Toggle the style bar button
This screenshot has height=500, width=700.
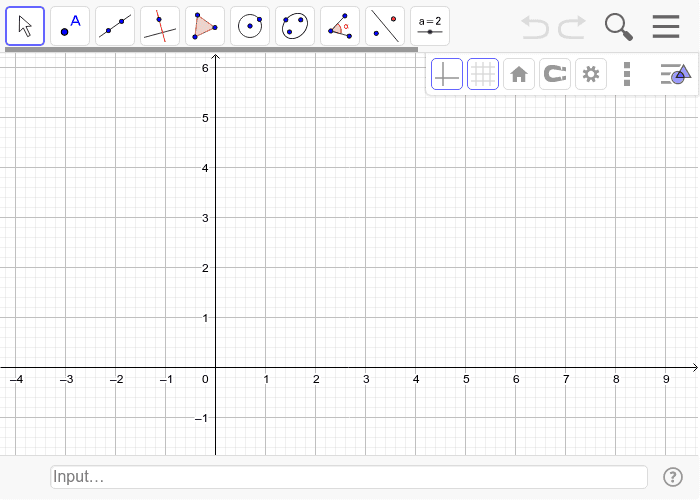pos(675,74)
